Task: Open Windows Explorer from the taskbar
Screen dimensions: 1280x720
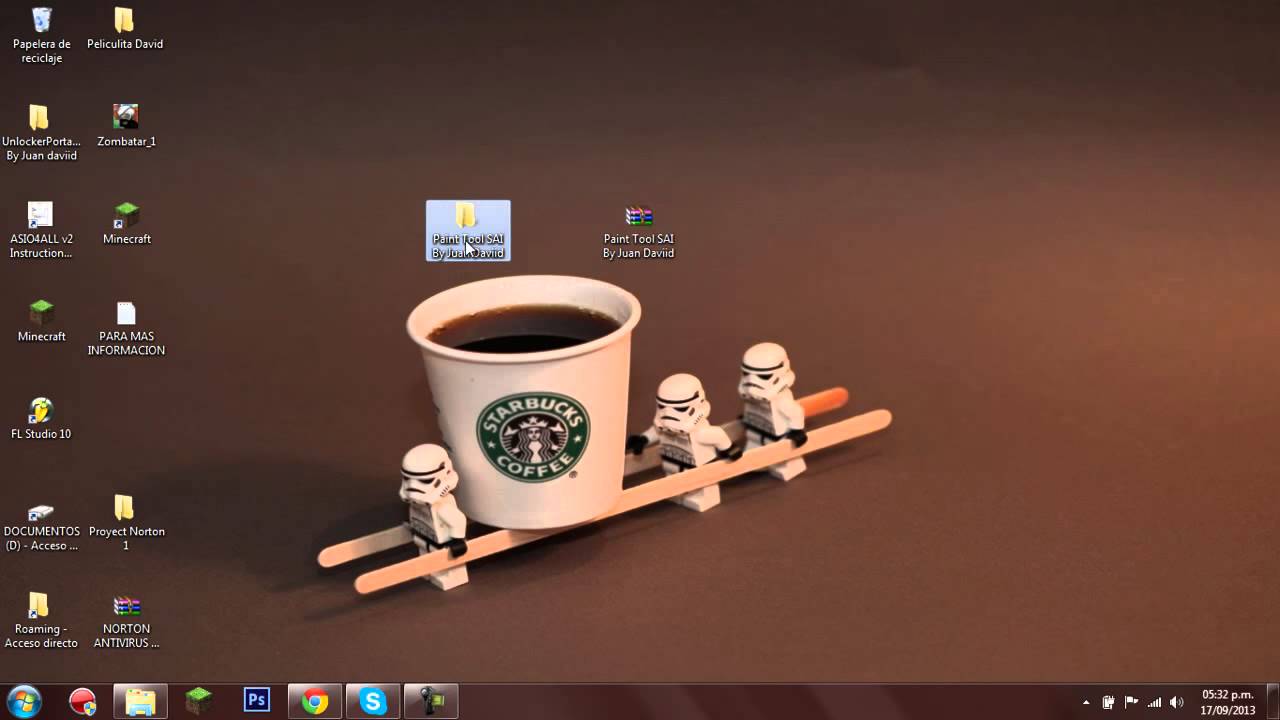Action: point(141,702)
